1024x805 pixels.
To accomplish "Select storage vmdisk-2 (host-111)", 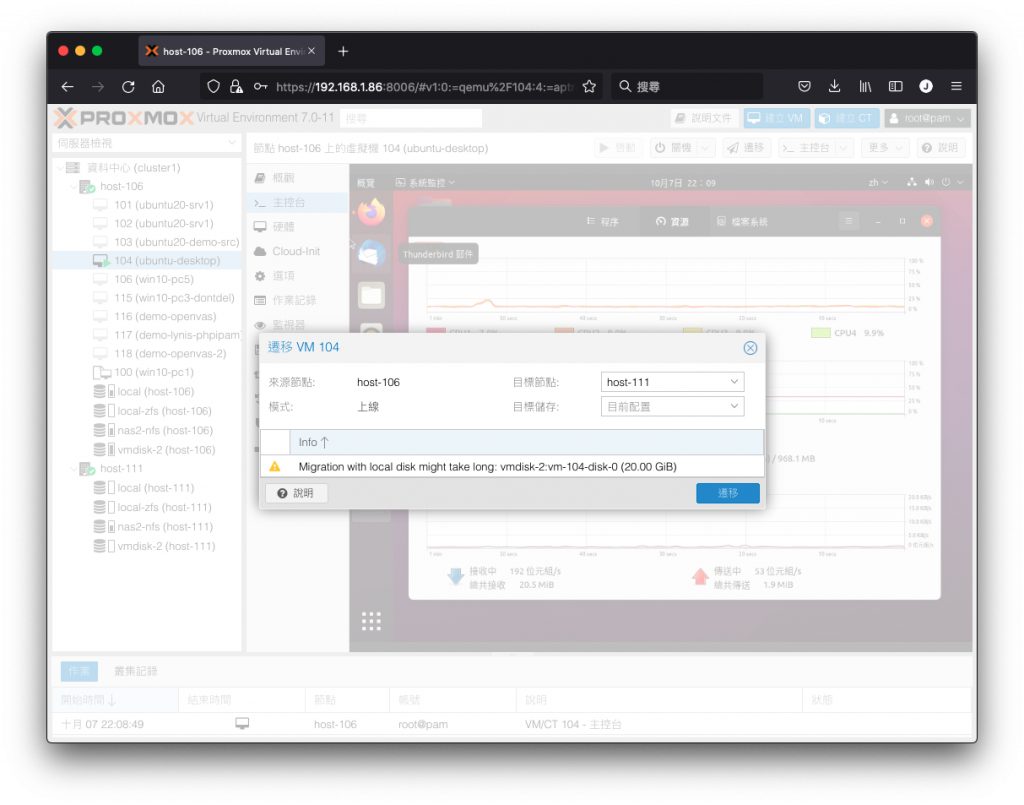I will [167, 546].
